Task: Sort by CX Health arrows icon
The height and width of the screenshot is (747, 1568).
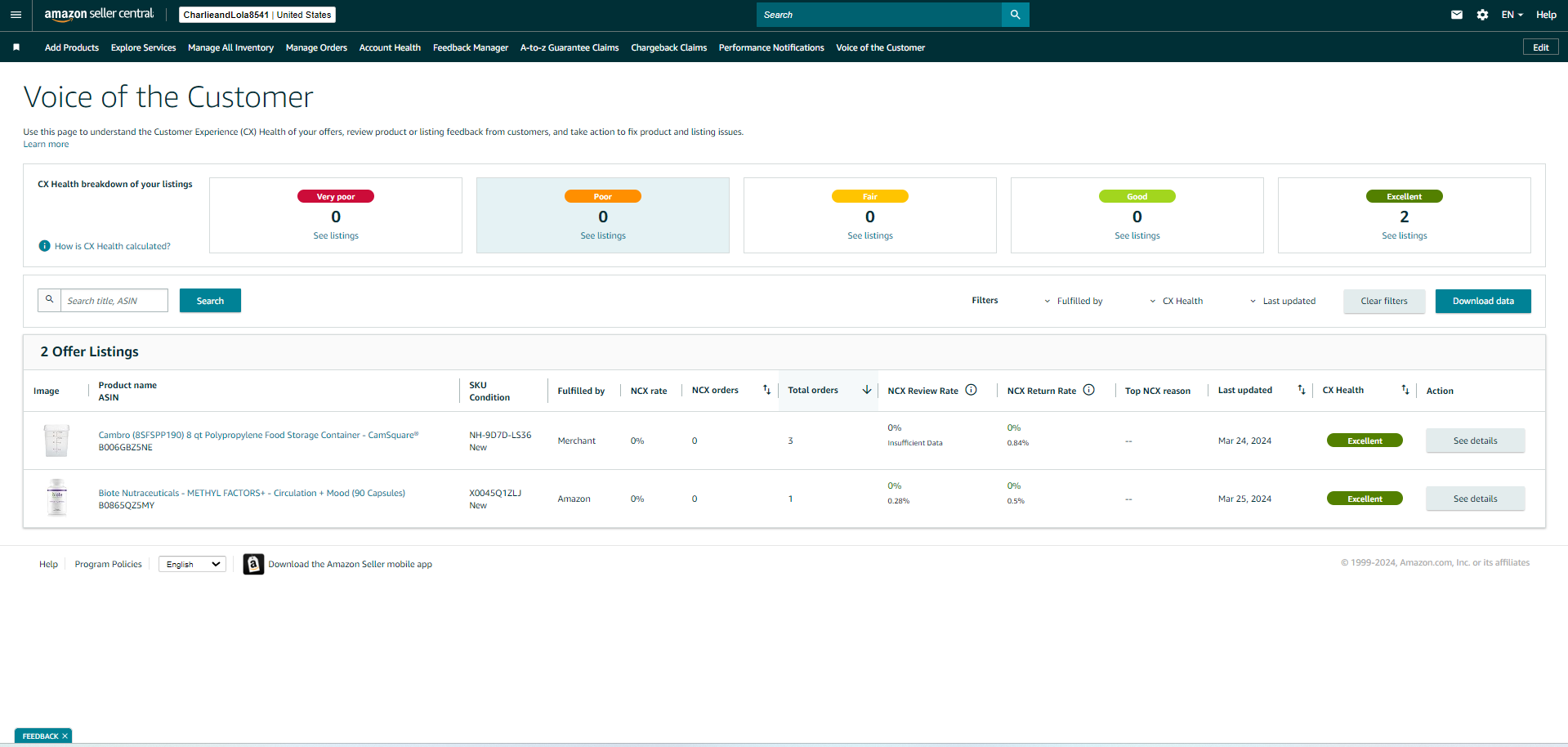Action: (x=1405, y=390)
